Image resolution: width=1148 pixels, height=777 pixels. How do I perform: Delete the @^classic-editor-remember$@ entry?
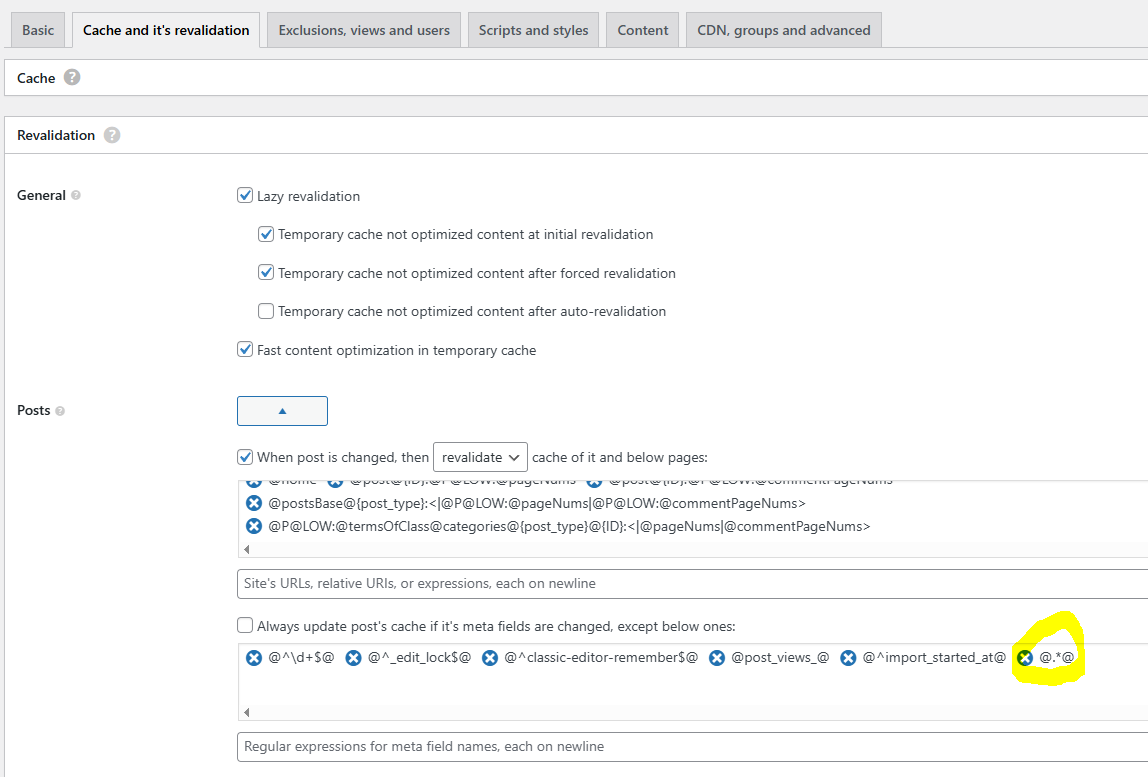pos(490,658)
